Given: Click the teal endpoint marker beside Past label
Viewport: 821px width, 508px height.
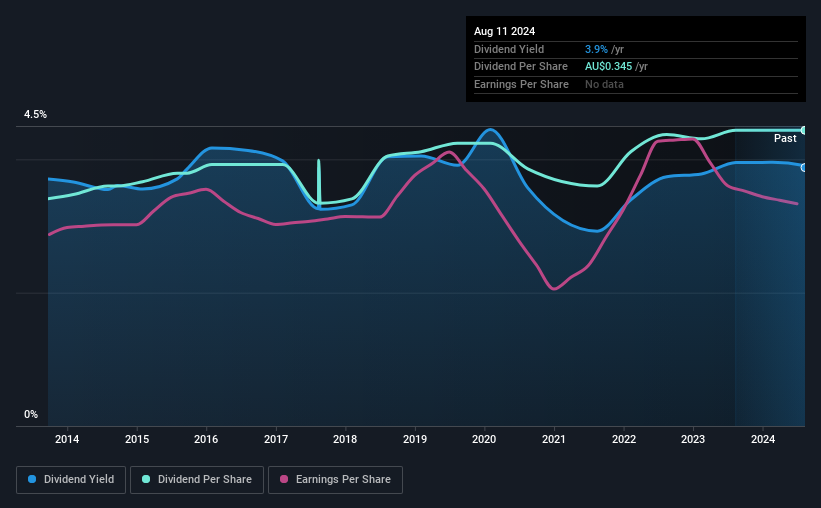Looking at the screenshot, I should (804, 130).
